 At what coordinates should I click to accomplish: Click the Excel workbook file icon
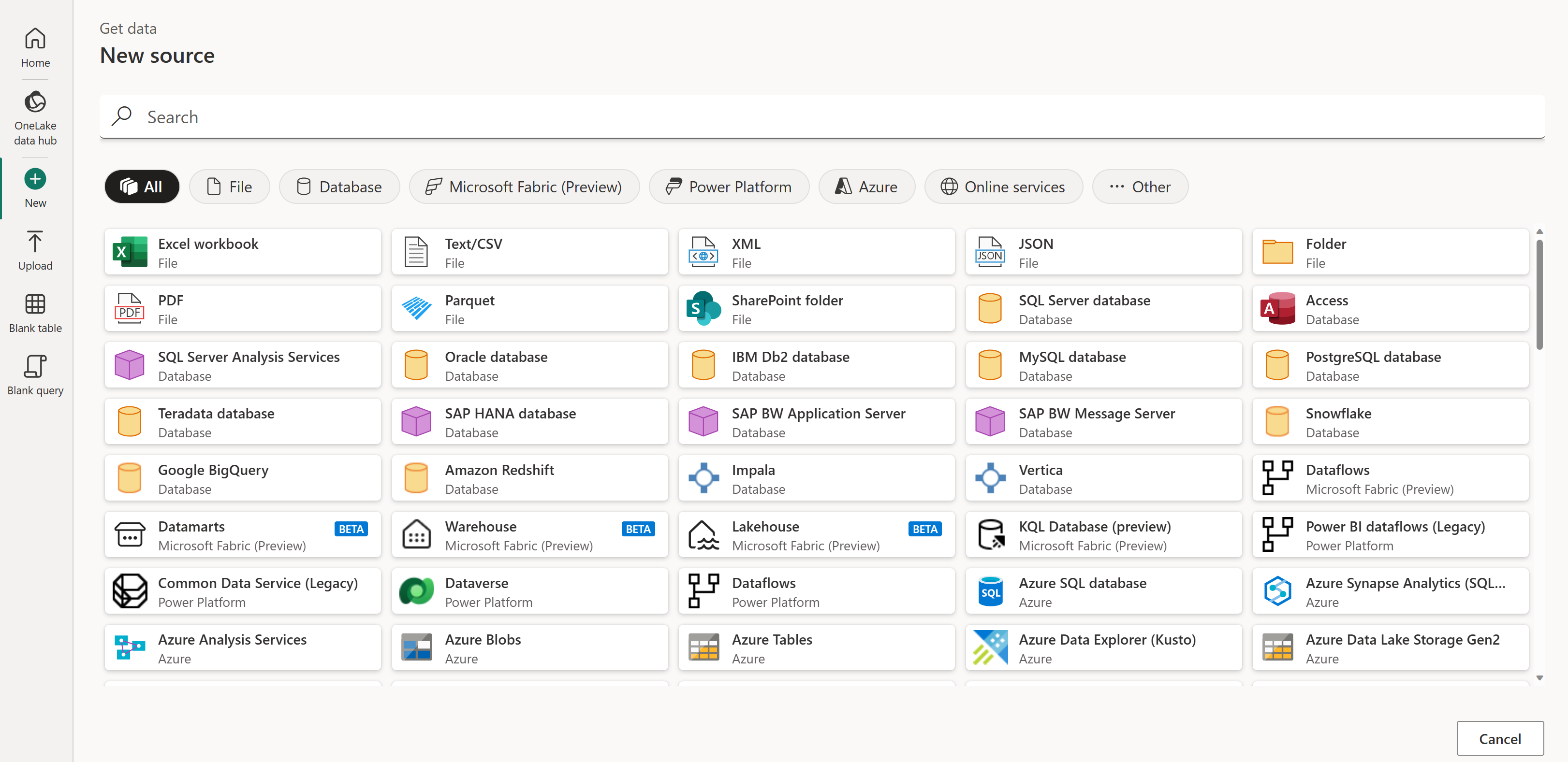coord(129,252)
